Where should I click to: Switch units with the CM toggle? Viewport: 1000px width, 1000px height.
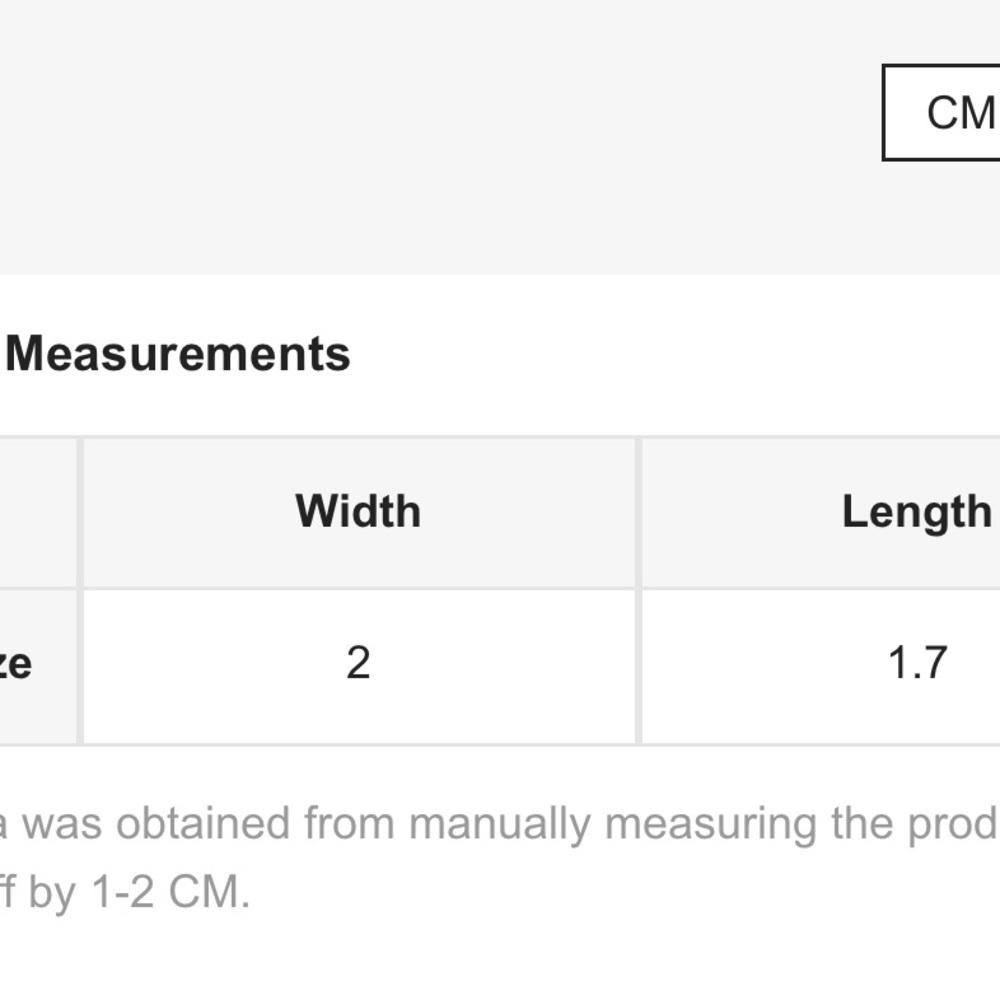[941, 113]
